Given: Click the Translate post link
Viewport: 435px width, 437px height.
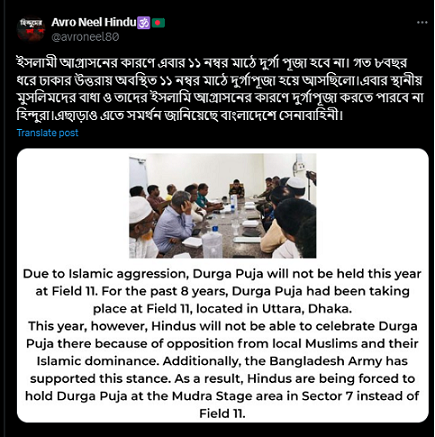Looking at the screenshot, I should 48,133.
